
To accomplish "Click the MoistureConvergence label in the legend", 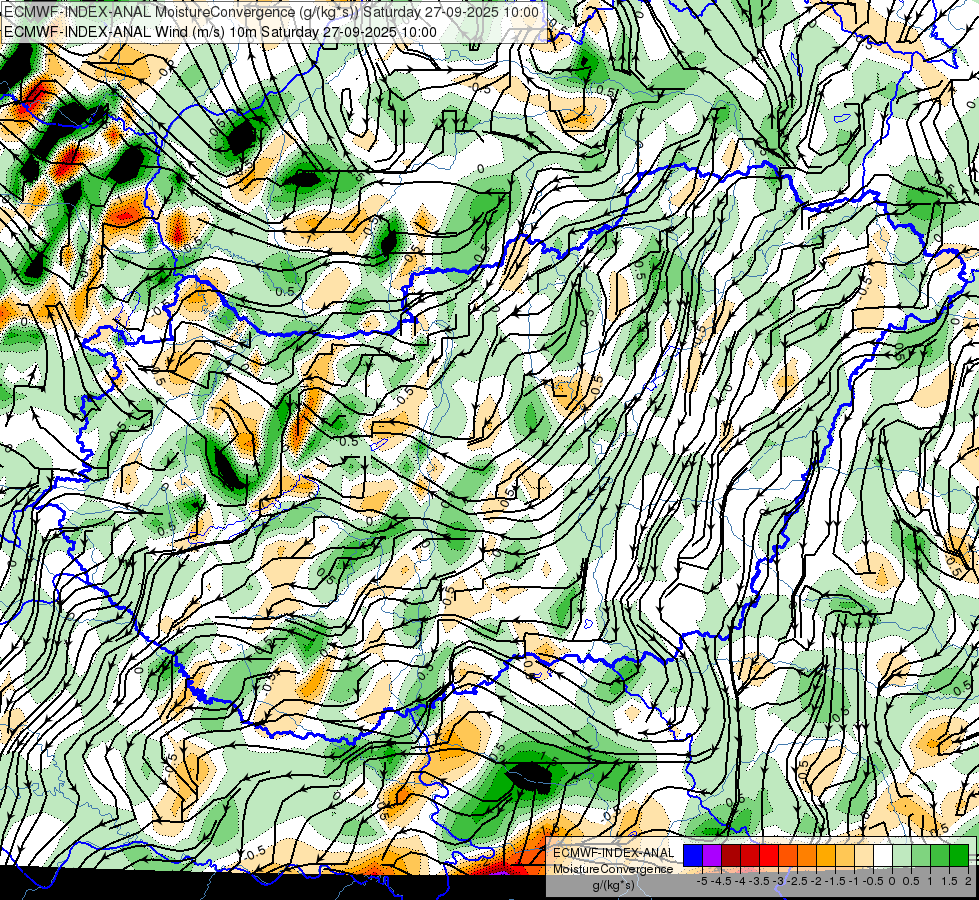I will pos(614,869).
